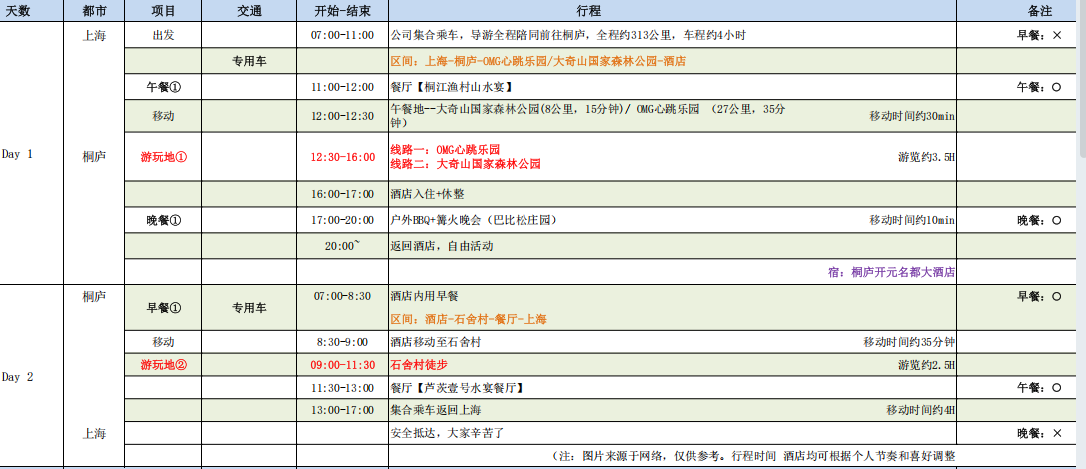Select the 开始-结束 header cell

pyautogui.click(x=342, y=11)
